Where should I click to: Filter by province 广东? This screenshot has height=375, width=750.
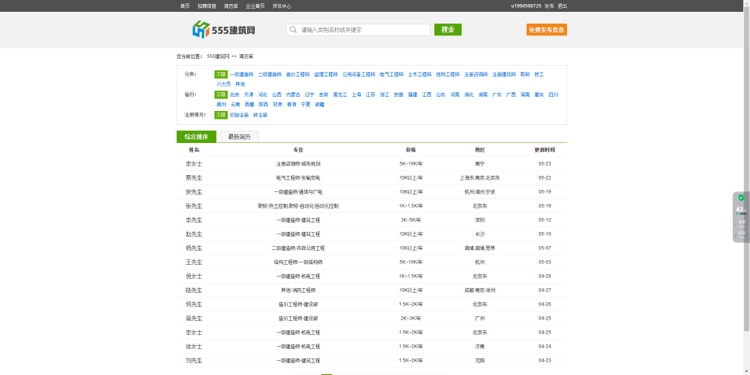pyautogui.click(x=497, y=95)
